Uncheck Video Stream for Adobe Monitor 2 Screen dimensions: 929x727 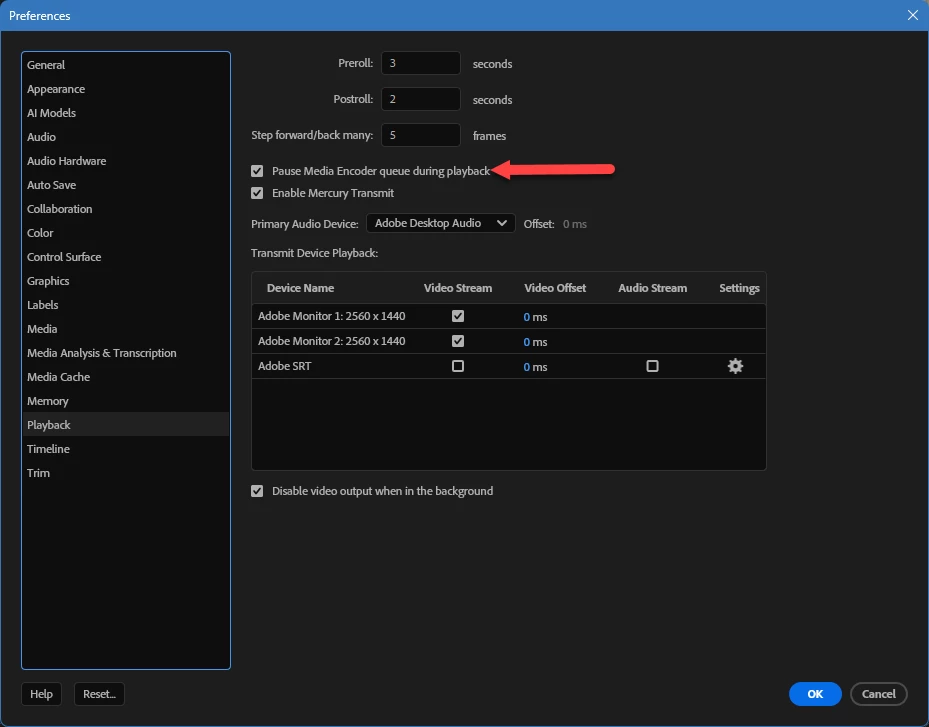pyautogui.click(x=458, y=341)
